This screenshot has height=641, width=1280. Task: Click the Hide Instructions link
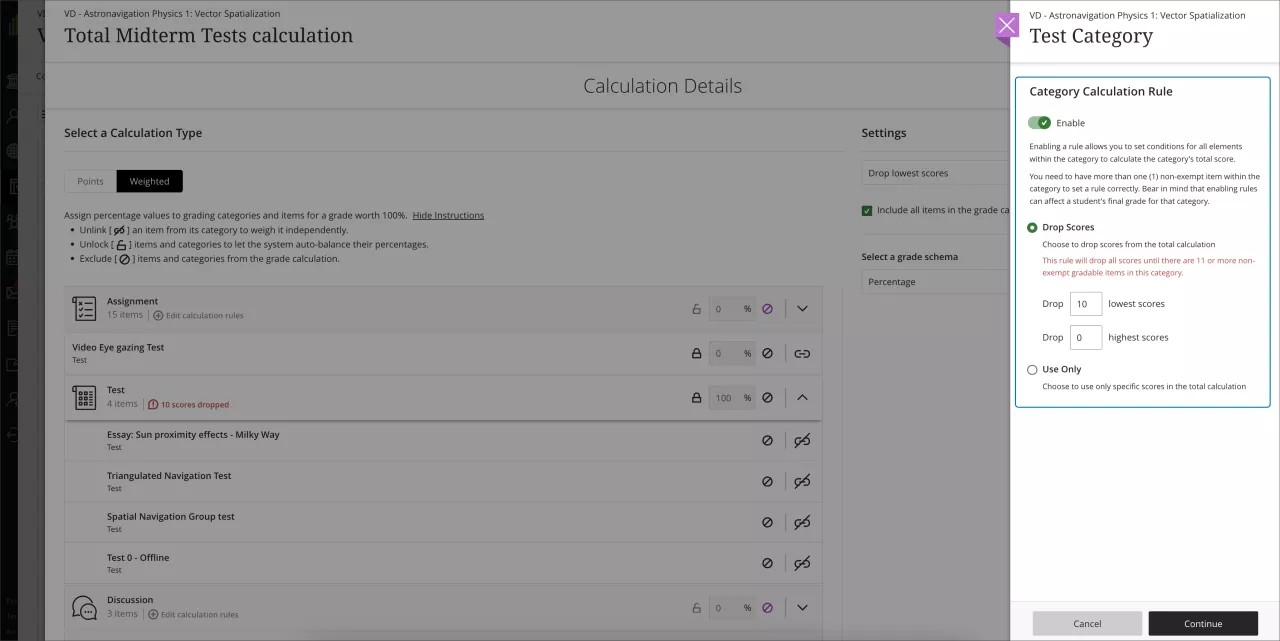tap(448, 214)
